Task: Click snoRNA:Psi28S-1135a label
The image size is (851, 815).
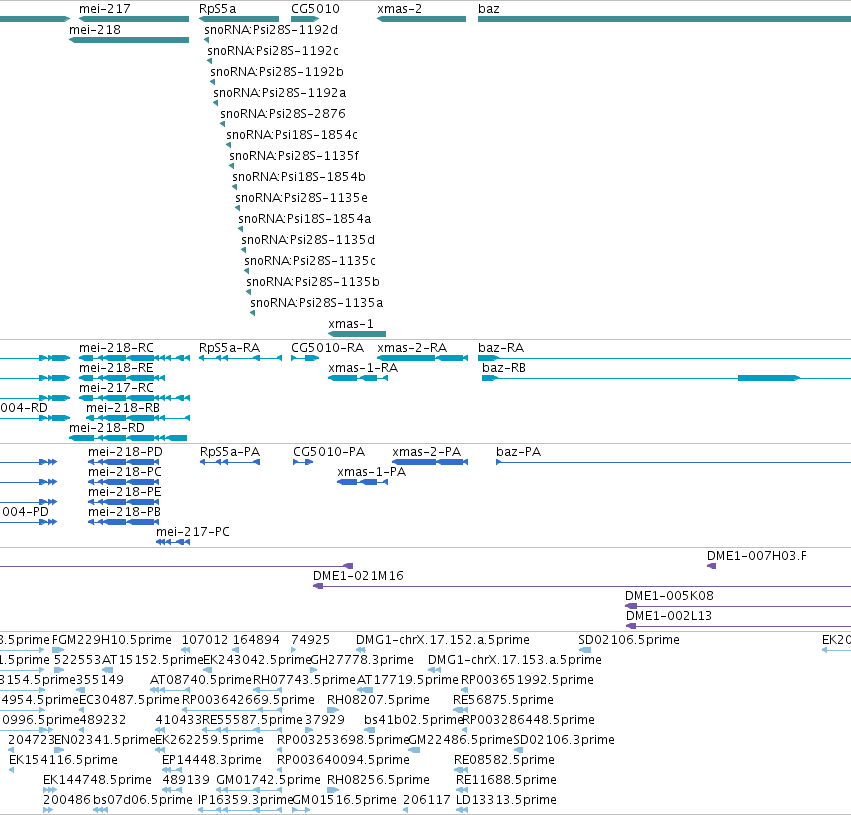Action: click(x=316, y=303)
